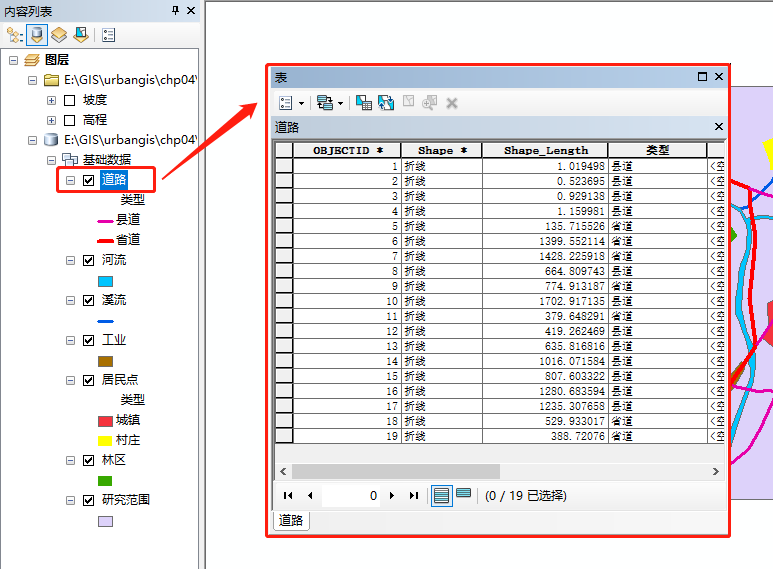Switch to List By Source view
This screenshot has height=569, width=773.
point(37,35)
